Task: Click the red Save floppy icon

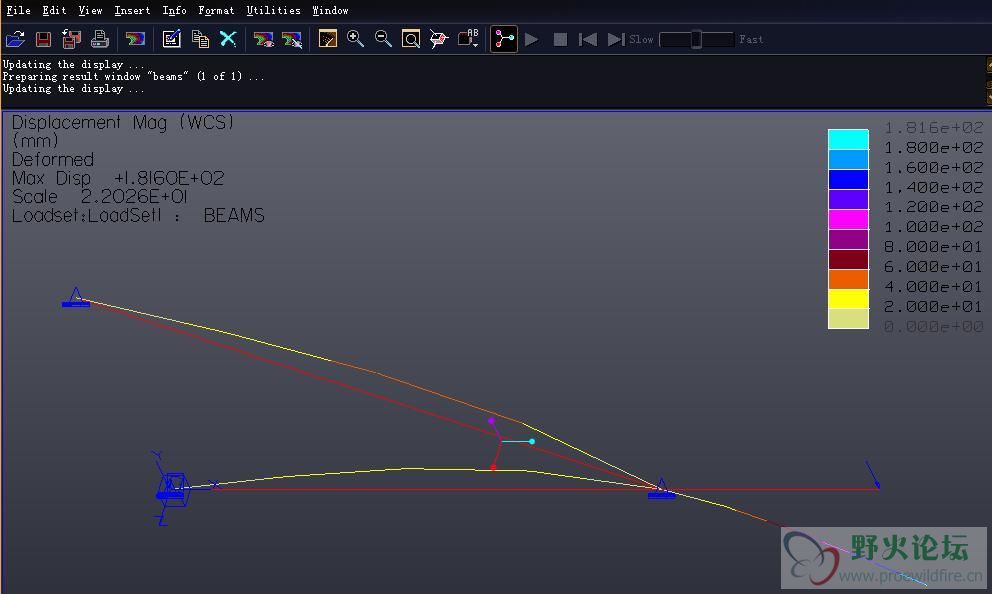Action: (x=43, y=39)
